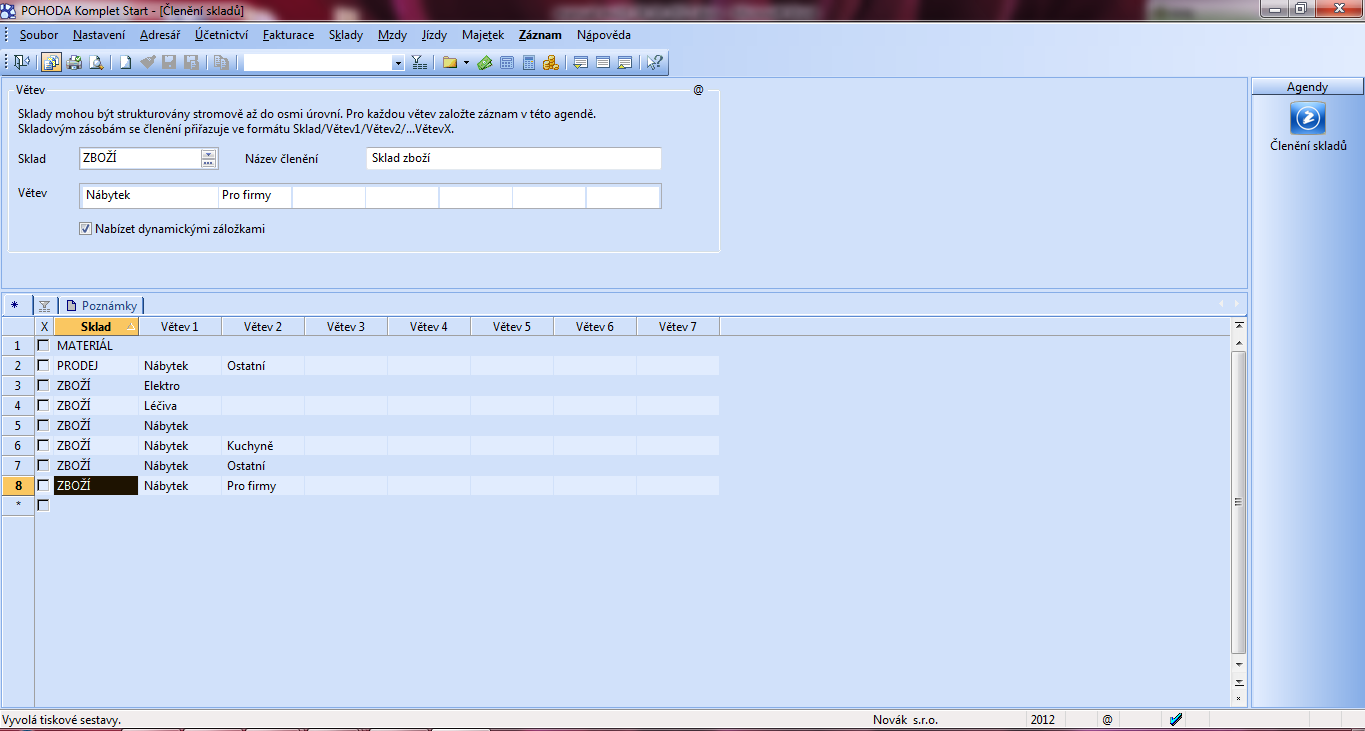
Task: Click Kuchyně cell in row 6
Action: point(263,445)
